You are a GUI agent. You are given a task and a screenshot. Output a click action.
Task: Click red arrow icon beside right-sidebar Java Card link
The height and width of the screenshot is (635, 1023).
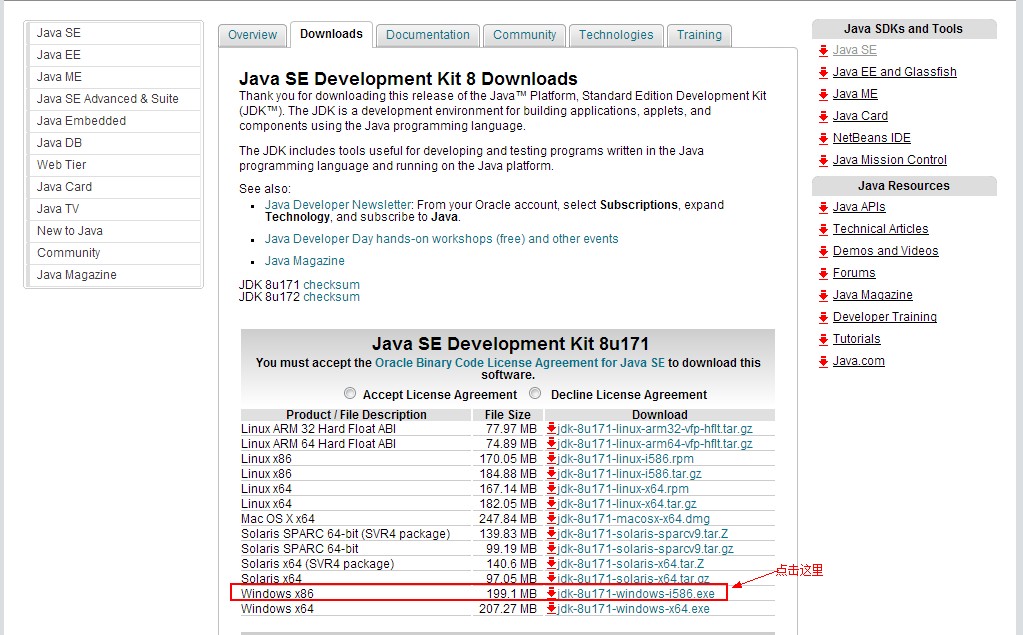click(823, 117)
